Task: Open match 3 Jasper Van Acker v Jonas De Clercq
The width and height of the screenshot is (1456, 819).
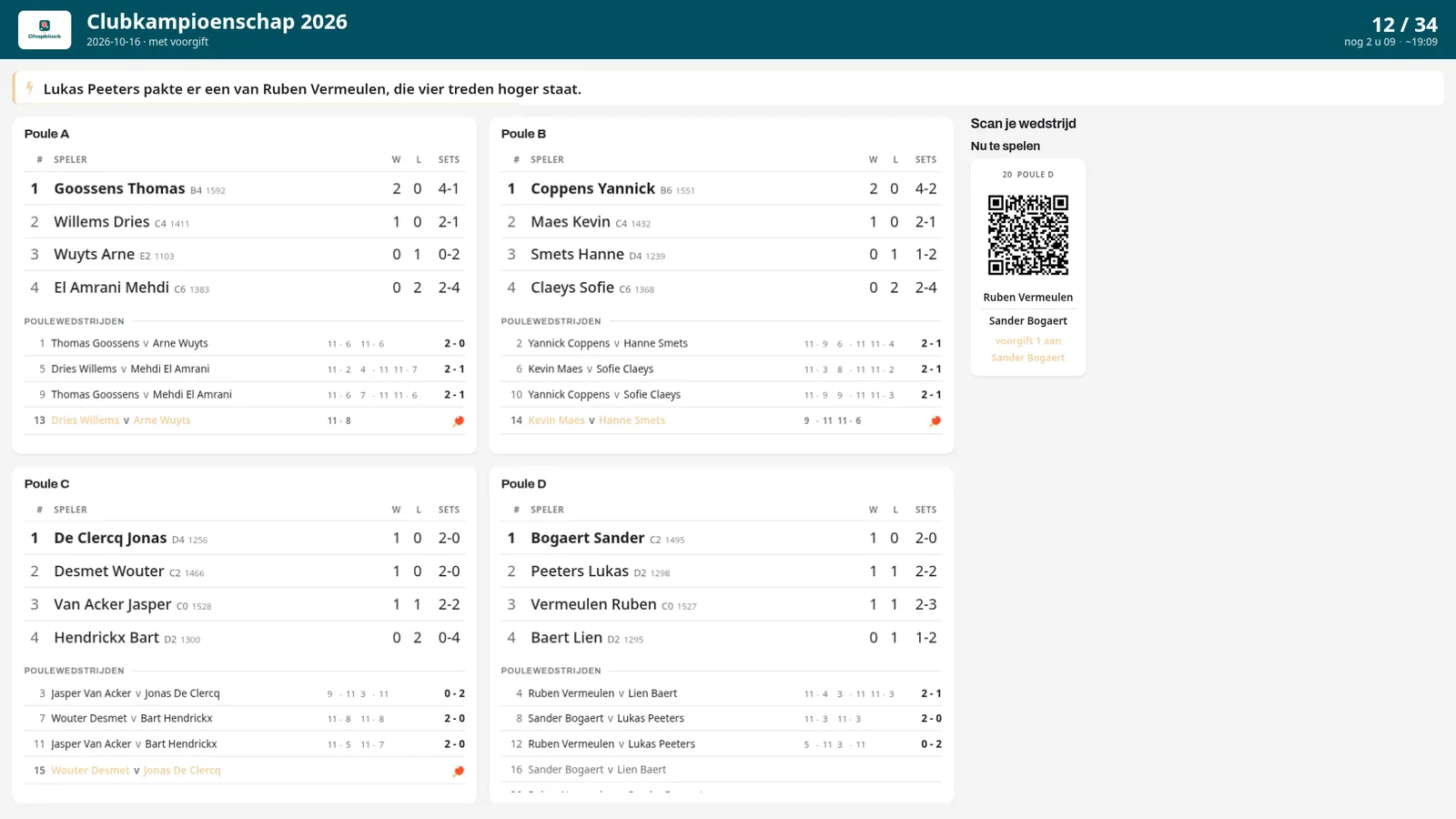Action: click(x=245, y=693)
